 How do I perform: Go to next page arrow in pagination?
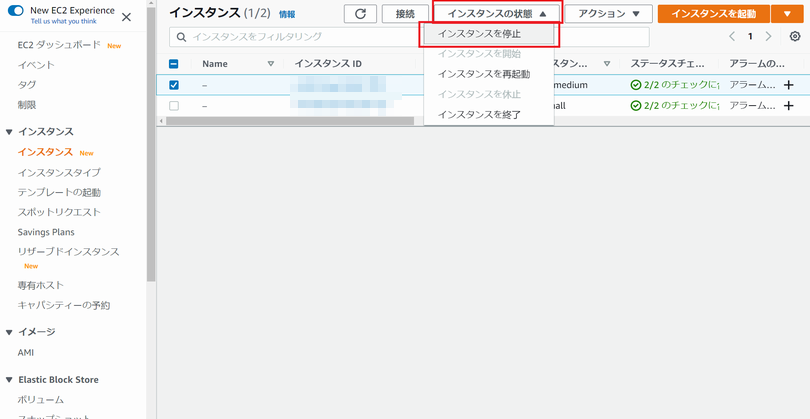(x=768, y=36)
